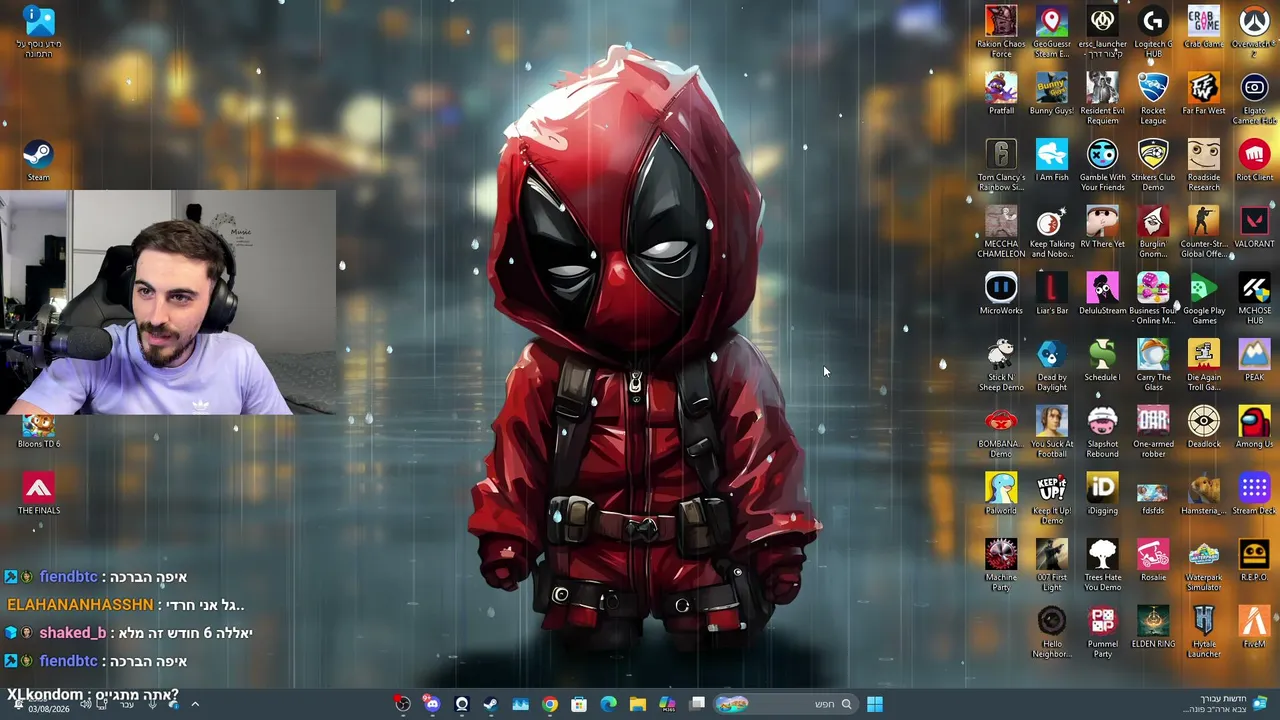Open the Steam desktop shortcut
Image resolution: width=1280 pixels, height=720 pixels.
click(38, 160)
